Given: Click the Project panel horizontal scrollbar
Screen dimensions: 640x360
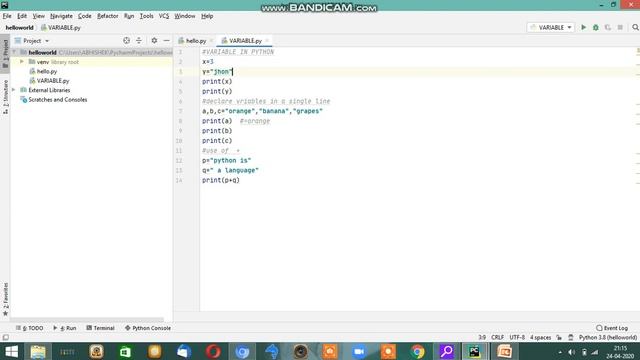Looking at the screenshot, I should pyautogui.click(x=87, y=320).
